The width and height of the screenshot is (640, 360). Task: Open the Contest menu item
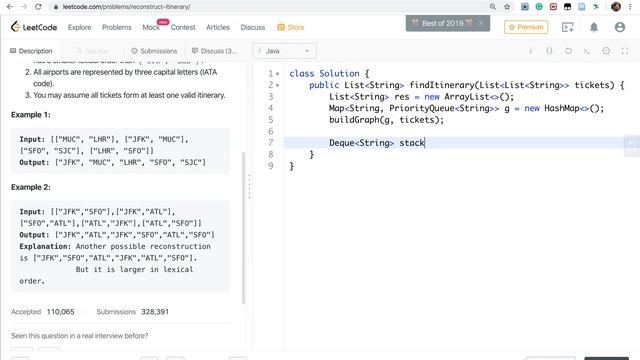pyautogui.click(x=183, y=27)
